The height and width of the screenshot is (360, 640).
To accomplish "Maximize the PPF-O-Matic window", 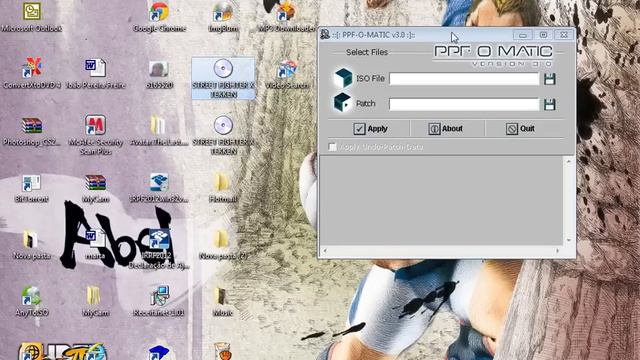I will (x=543, y=35).
